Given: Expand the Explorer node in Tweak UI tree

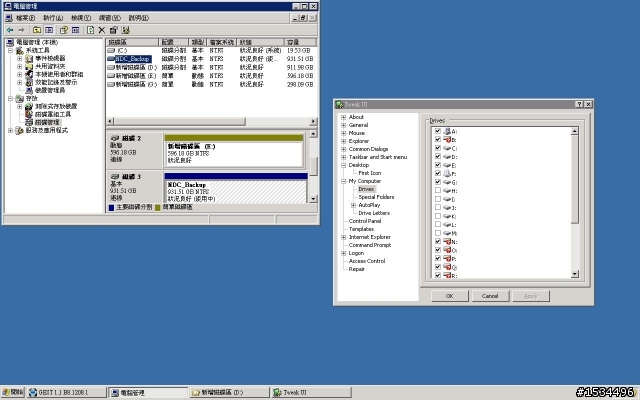Looking at the screenshot, I should [x=343, y=141].
